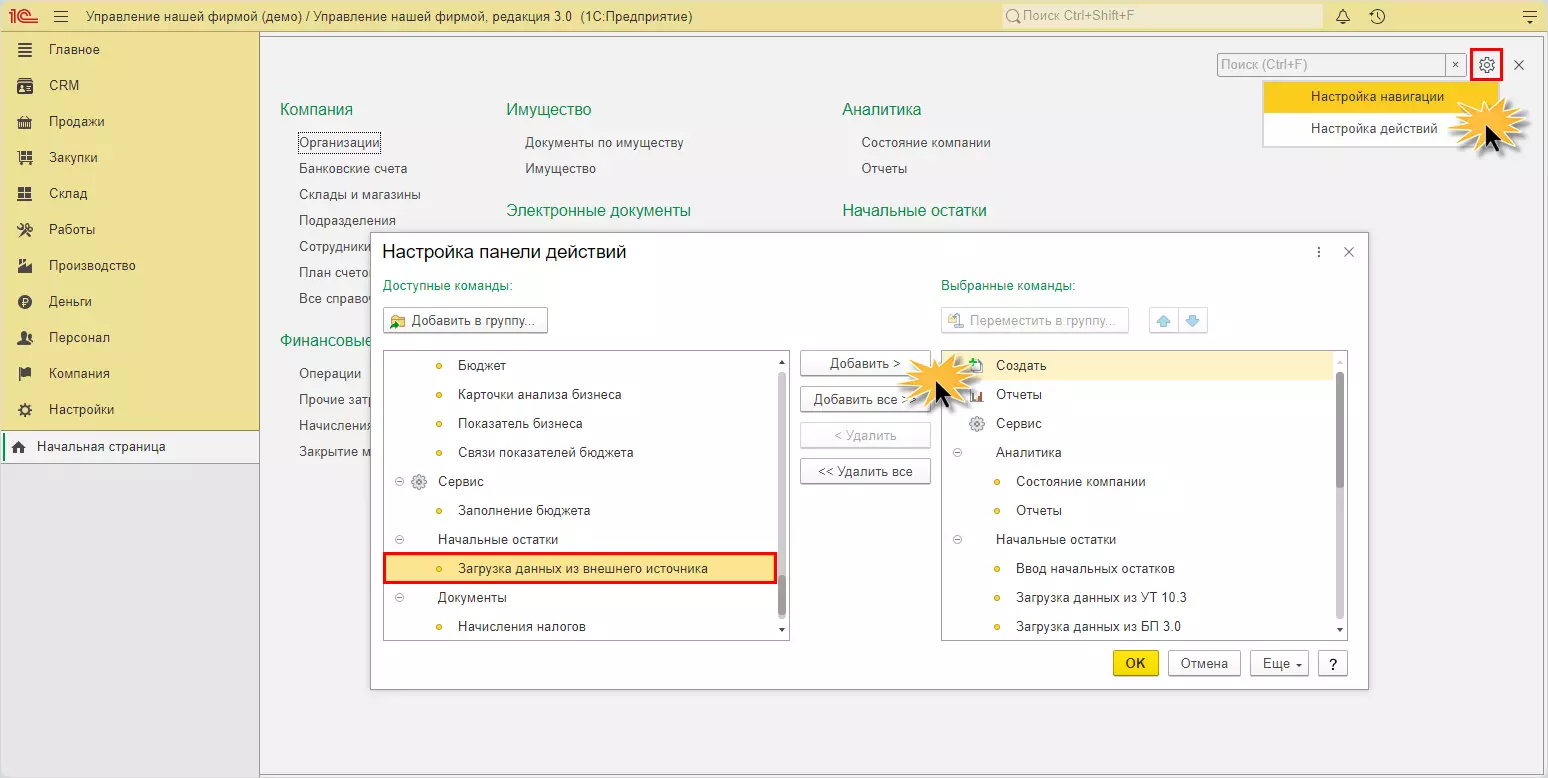Open the Имущество link under Имущество heading
This screenshot has width=1548, height=778.
click(560, 169)
